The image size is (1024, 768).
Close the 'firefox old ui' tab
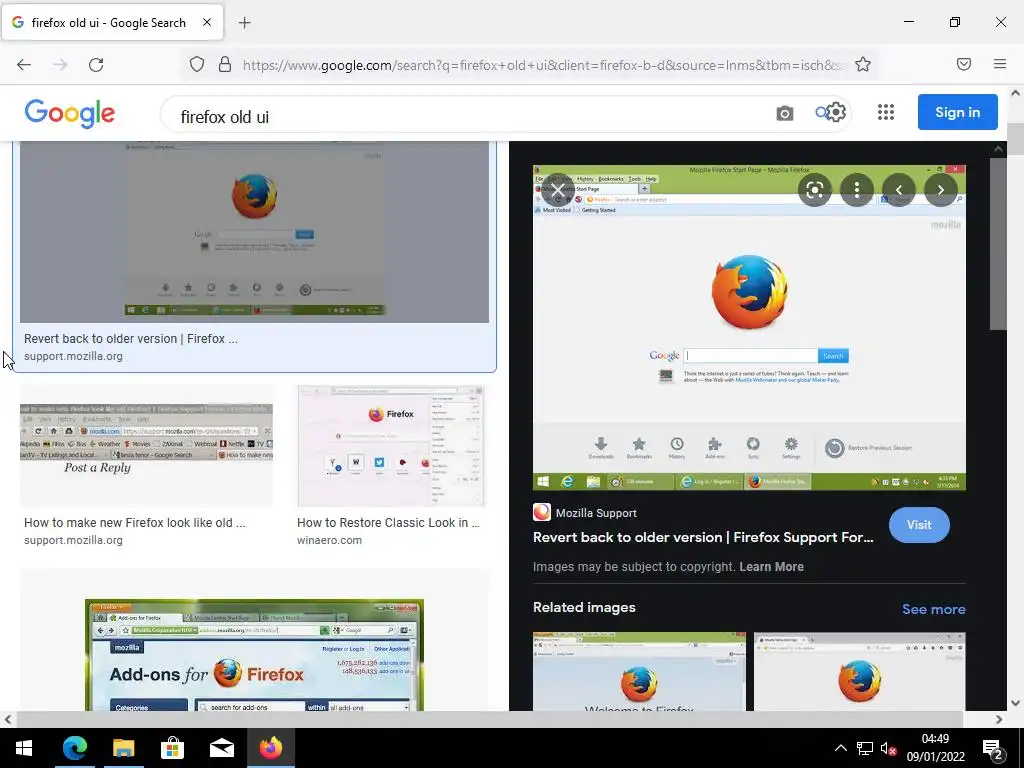pos(207,22)
